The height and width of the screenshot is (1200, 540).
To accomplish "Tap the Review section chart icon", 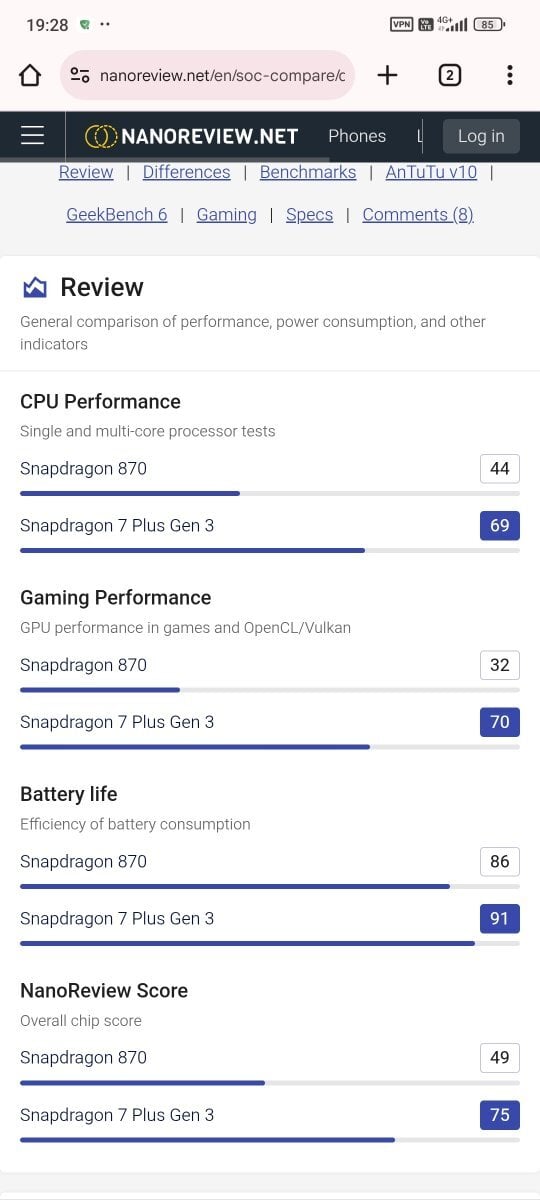I will pos(35,288).
